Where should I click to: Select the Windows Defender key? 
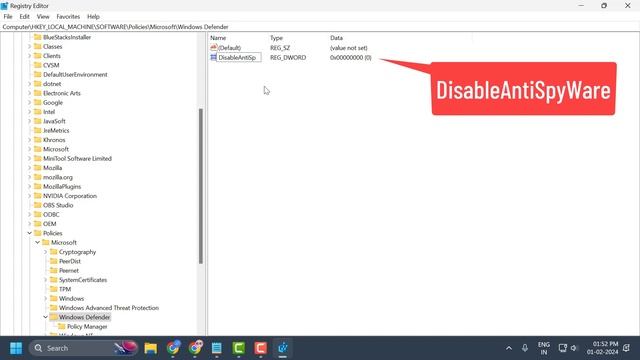84,317
